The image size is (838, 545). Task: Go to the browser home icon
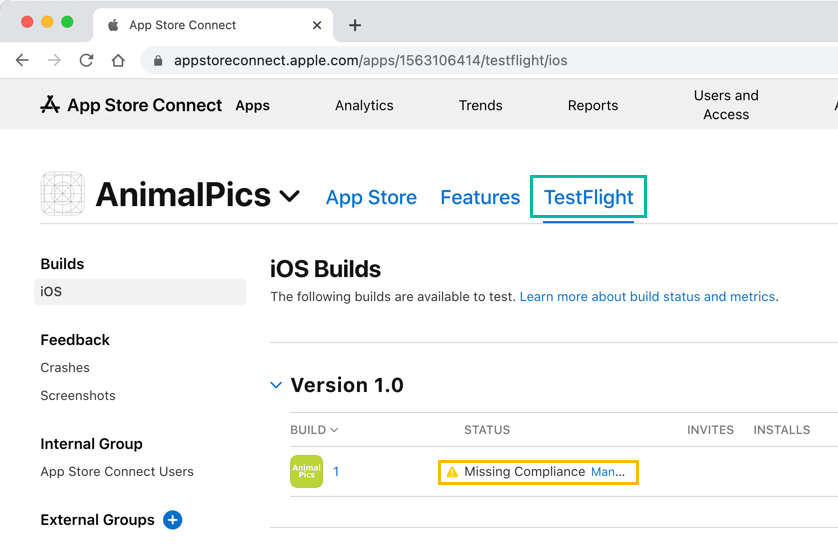(x=118, y=60)
